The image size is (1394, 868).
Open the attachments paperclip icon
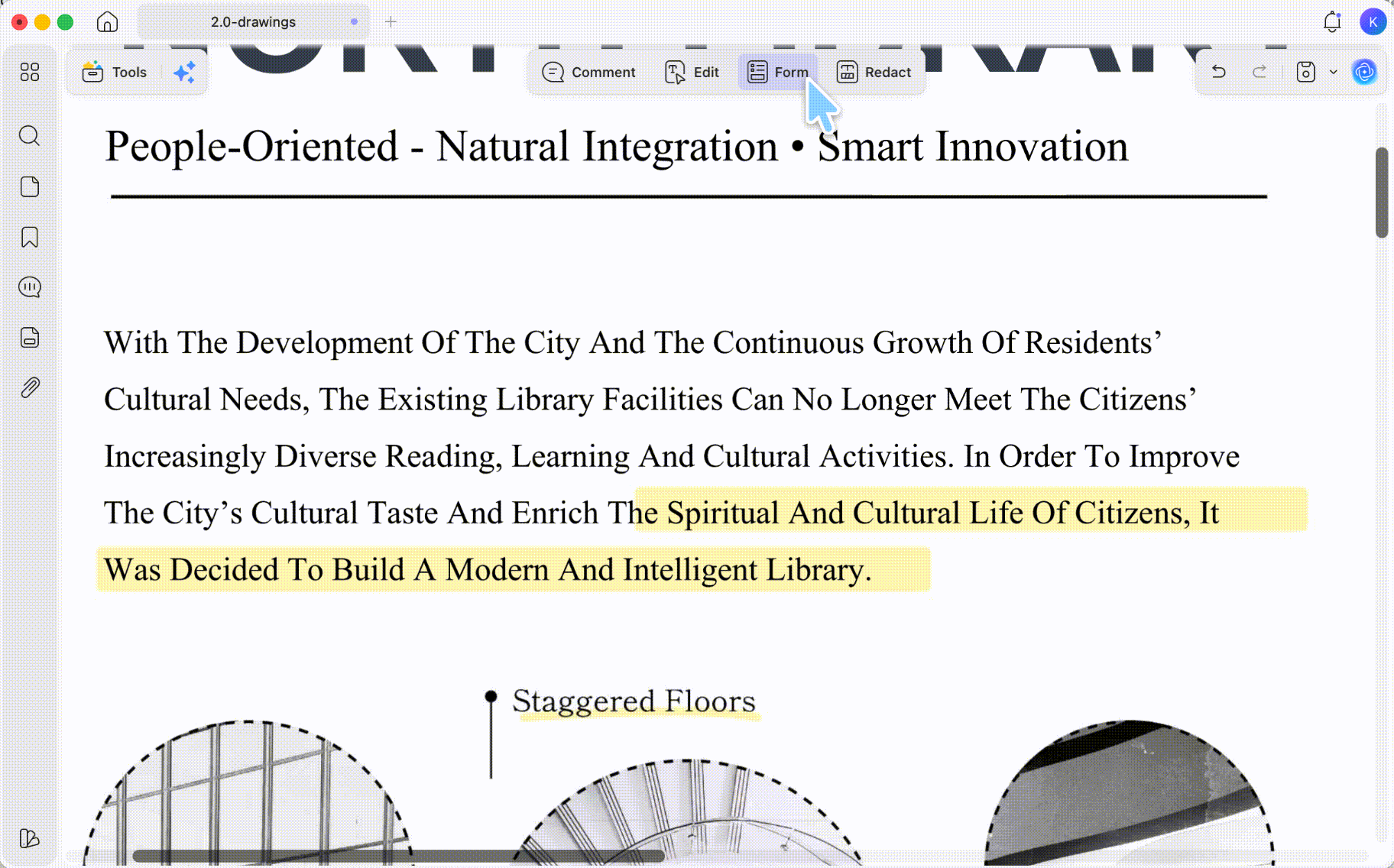coord(30,387)
